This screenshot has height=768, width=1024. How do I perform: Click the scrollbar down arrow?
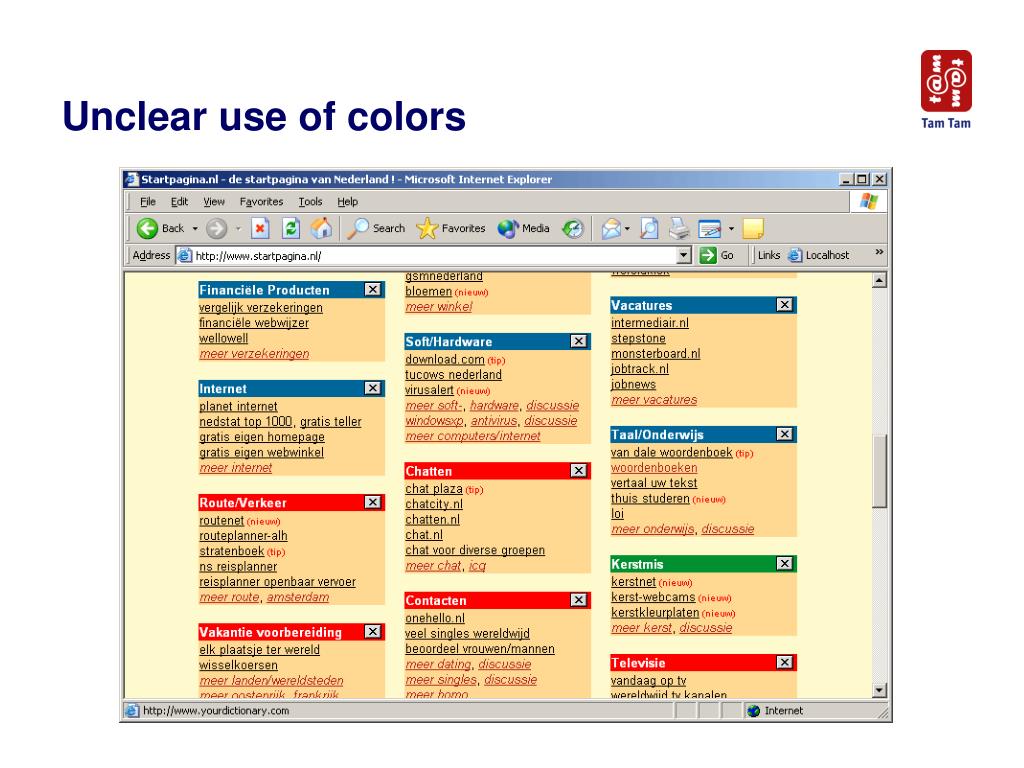(x=880, y=690)
